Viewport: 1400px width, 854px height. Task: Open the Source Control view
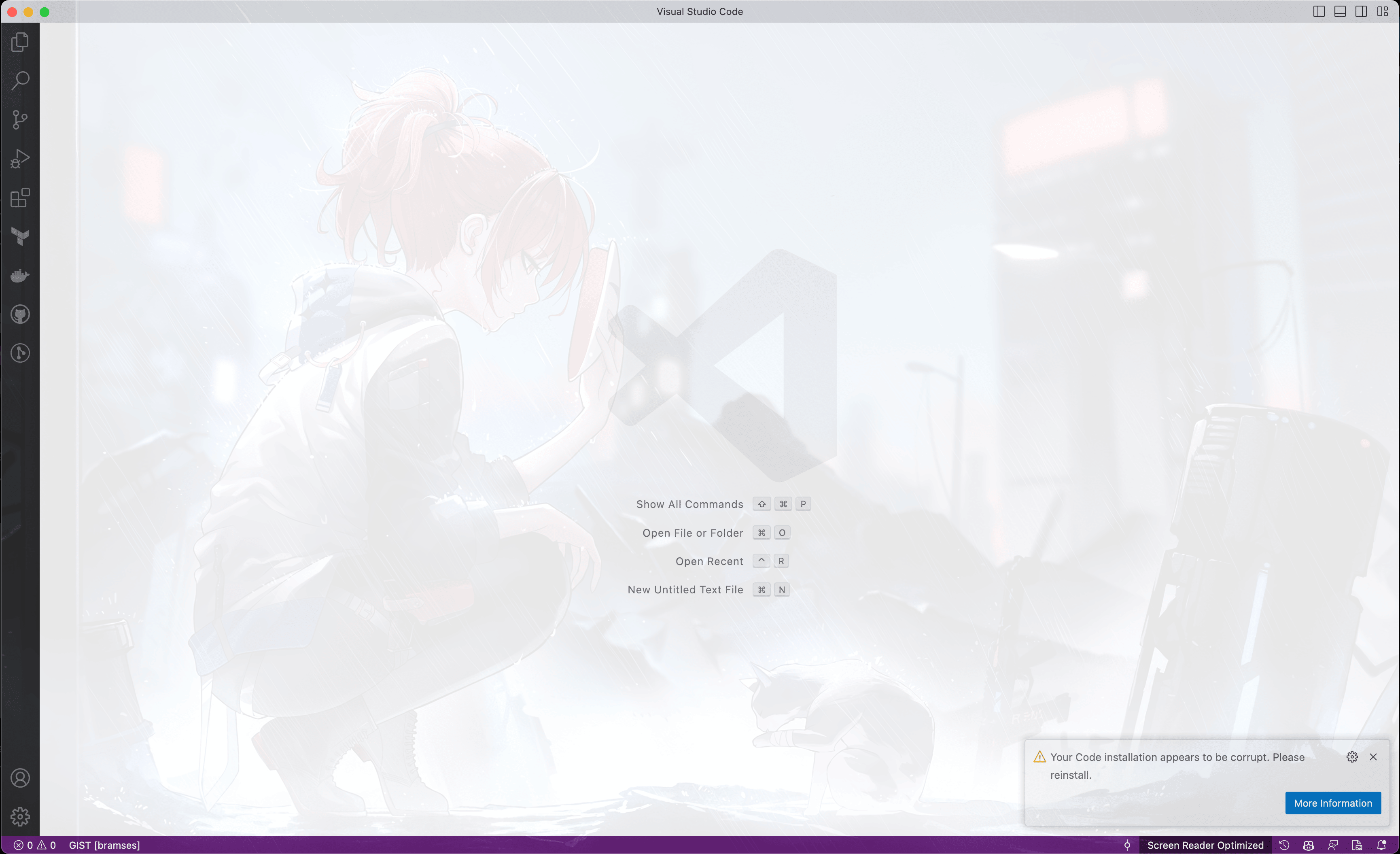[x=20, y=119]
